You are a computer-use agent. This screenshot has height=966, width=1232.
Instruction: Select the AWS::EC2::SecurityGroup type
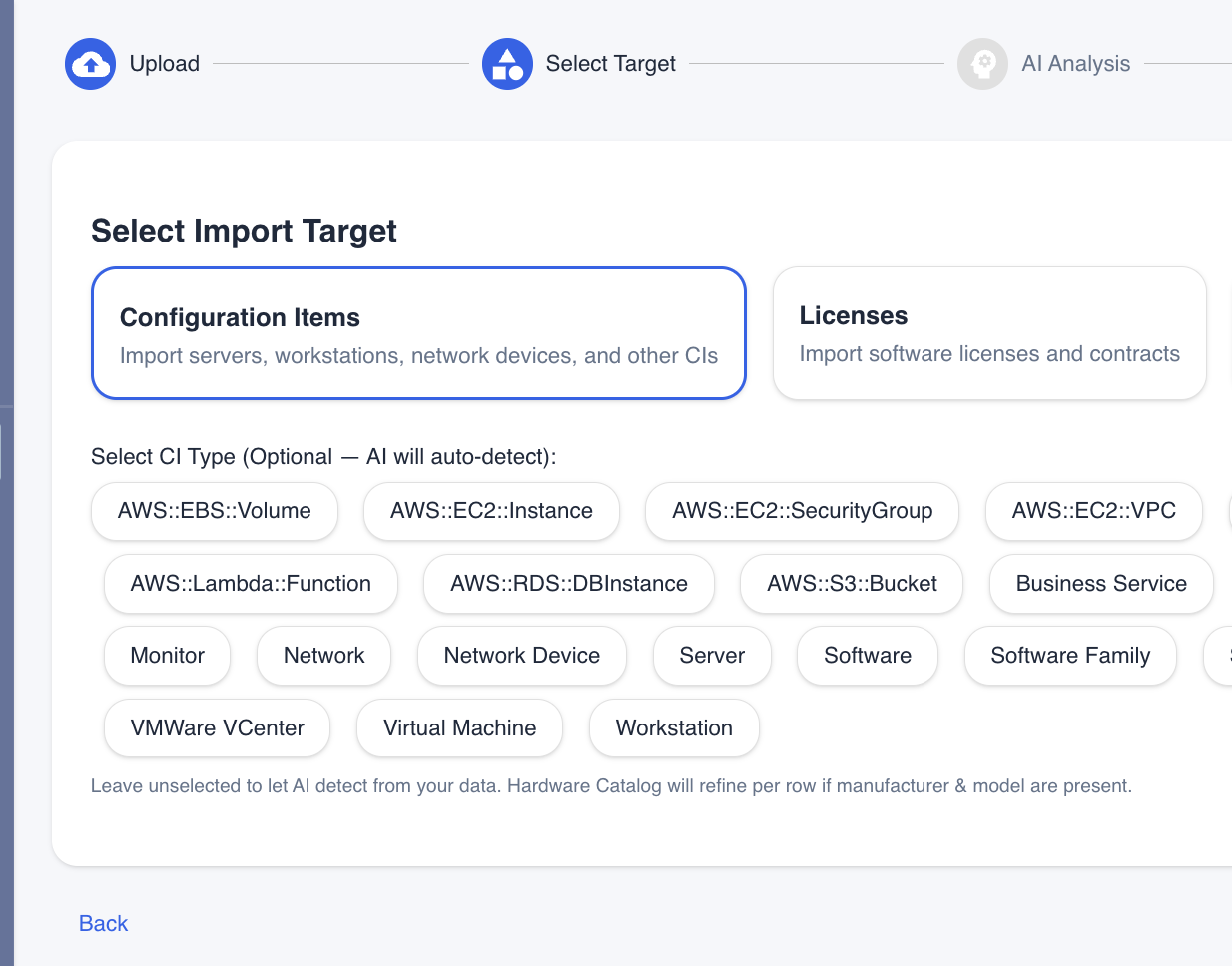point(802,511)
